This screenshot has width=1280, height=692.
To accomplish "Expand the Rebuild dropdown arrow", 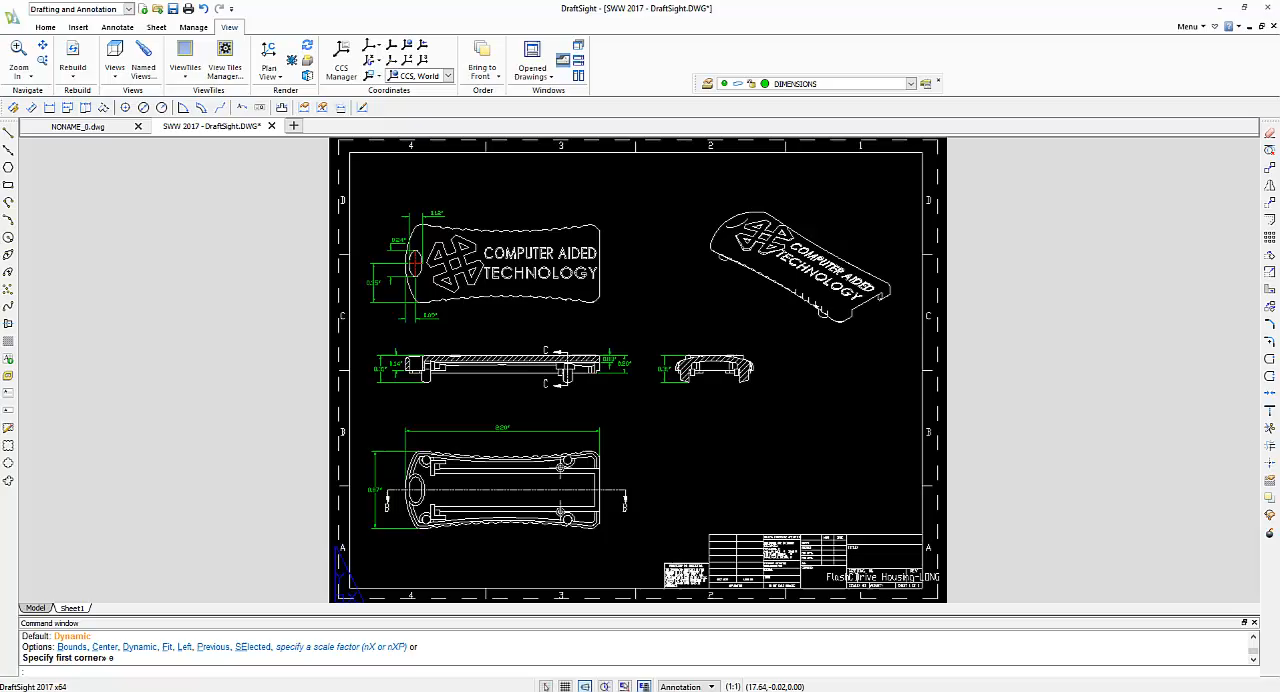I will coord(72,77).
